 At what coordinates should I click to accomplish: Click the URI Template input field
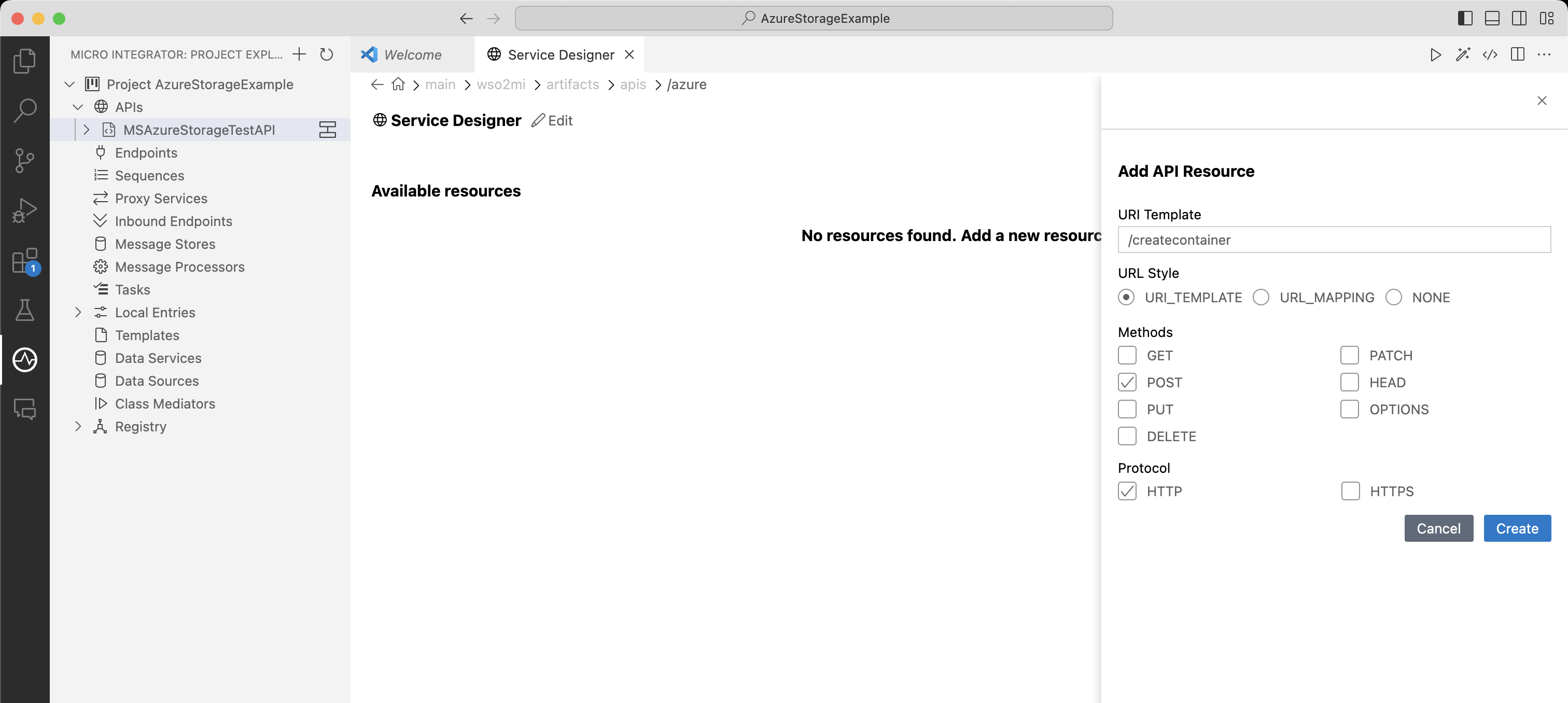1334,240
